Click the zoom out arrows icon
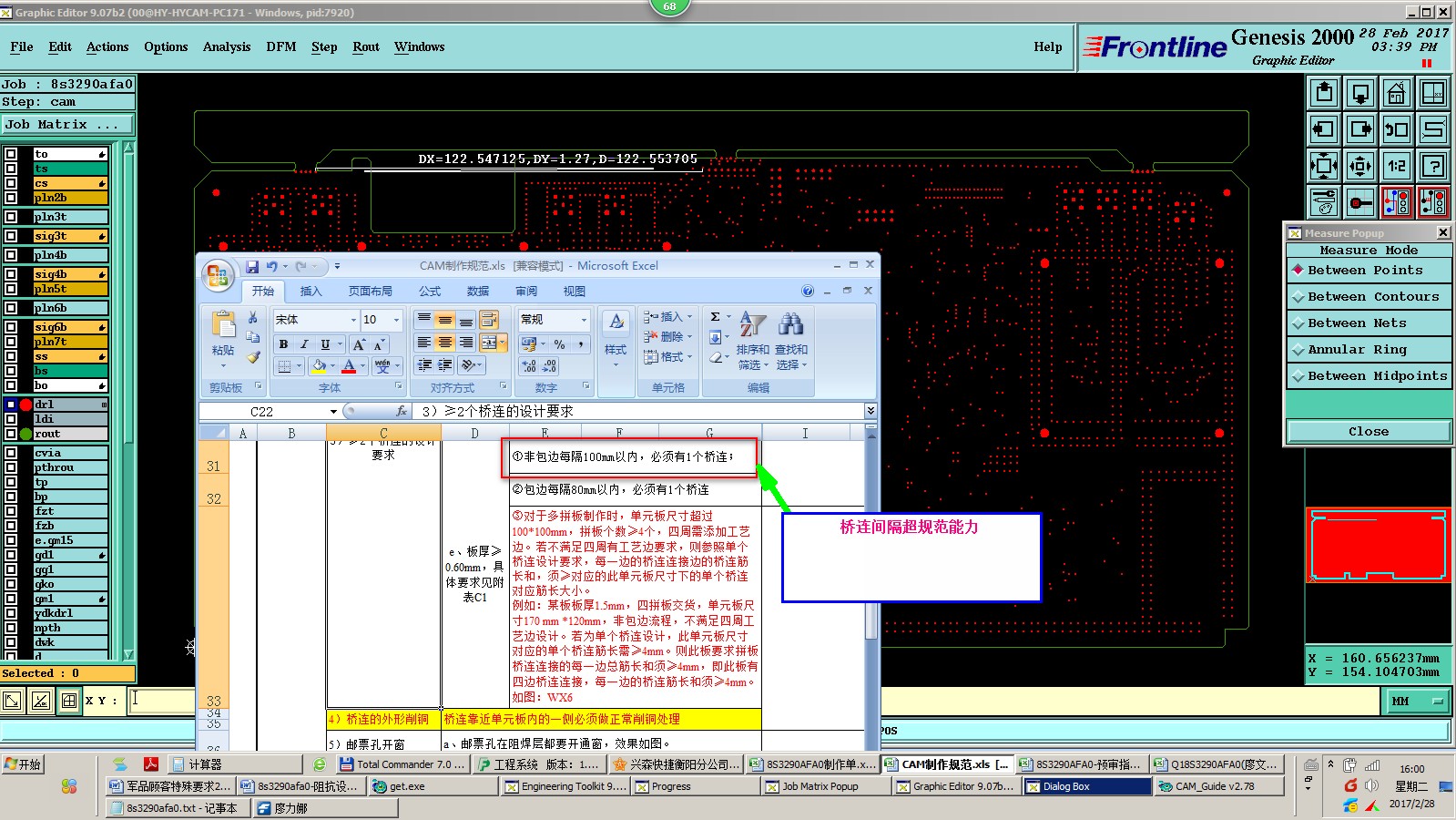The width and height of the screenshot is (1456, 820). 1360,166
